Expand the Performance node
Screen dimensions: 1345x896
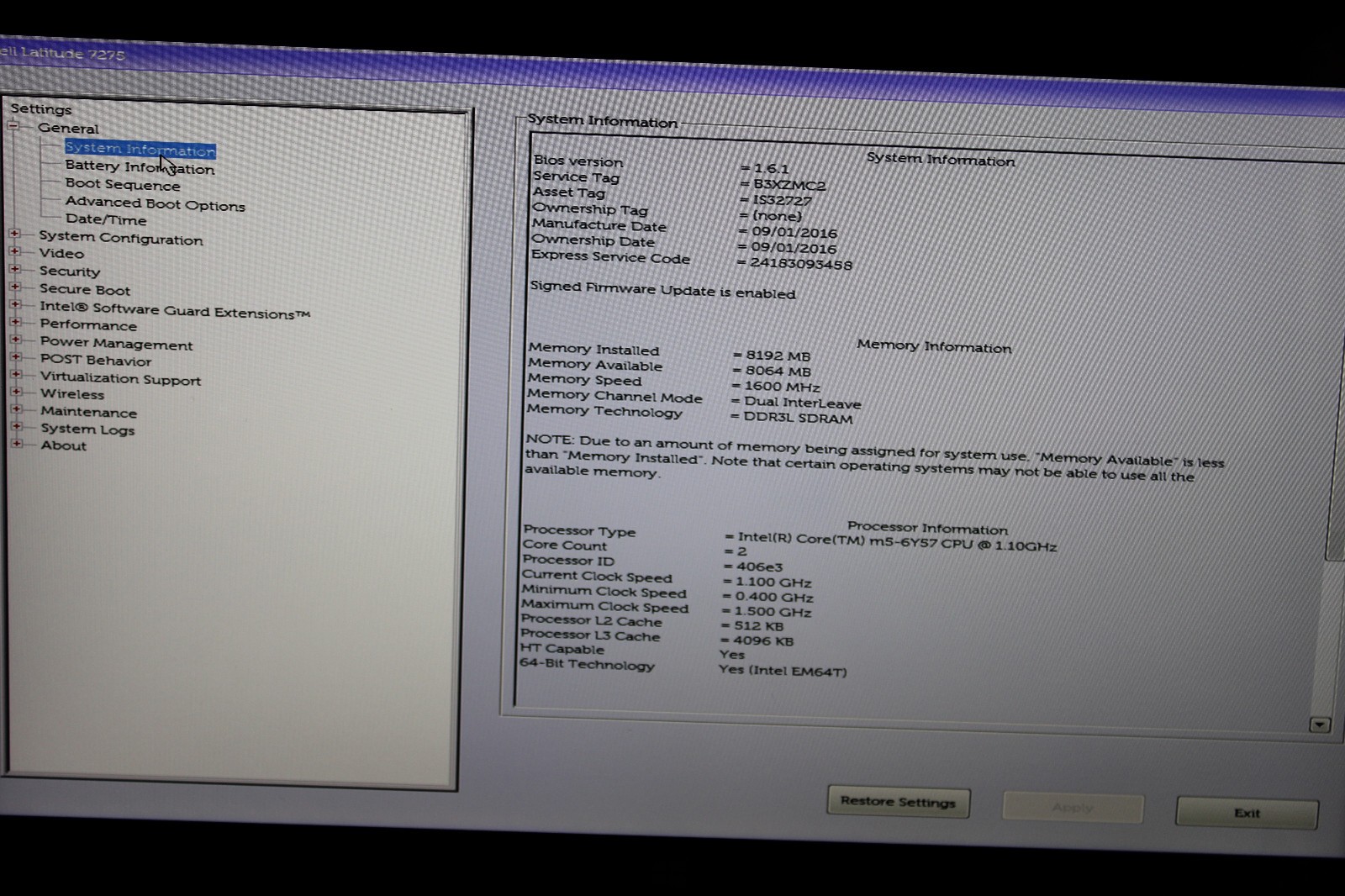pyautogui.click(x=15, y=322)
